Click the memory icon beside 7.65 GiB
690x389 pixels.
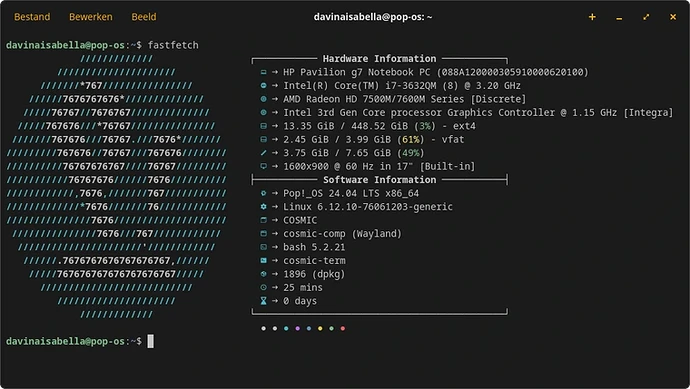[x=263, y=153]
